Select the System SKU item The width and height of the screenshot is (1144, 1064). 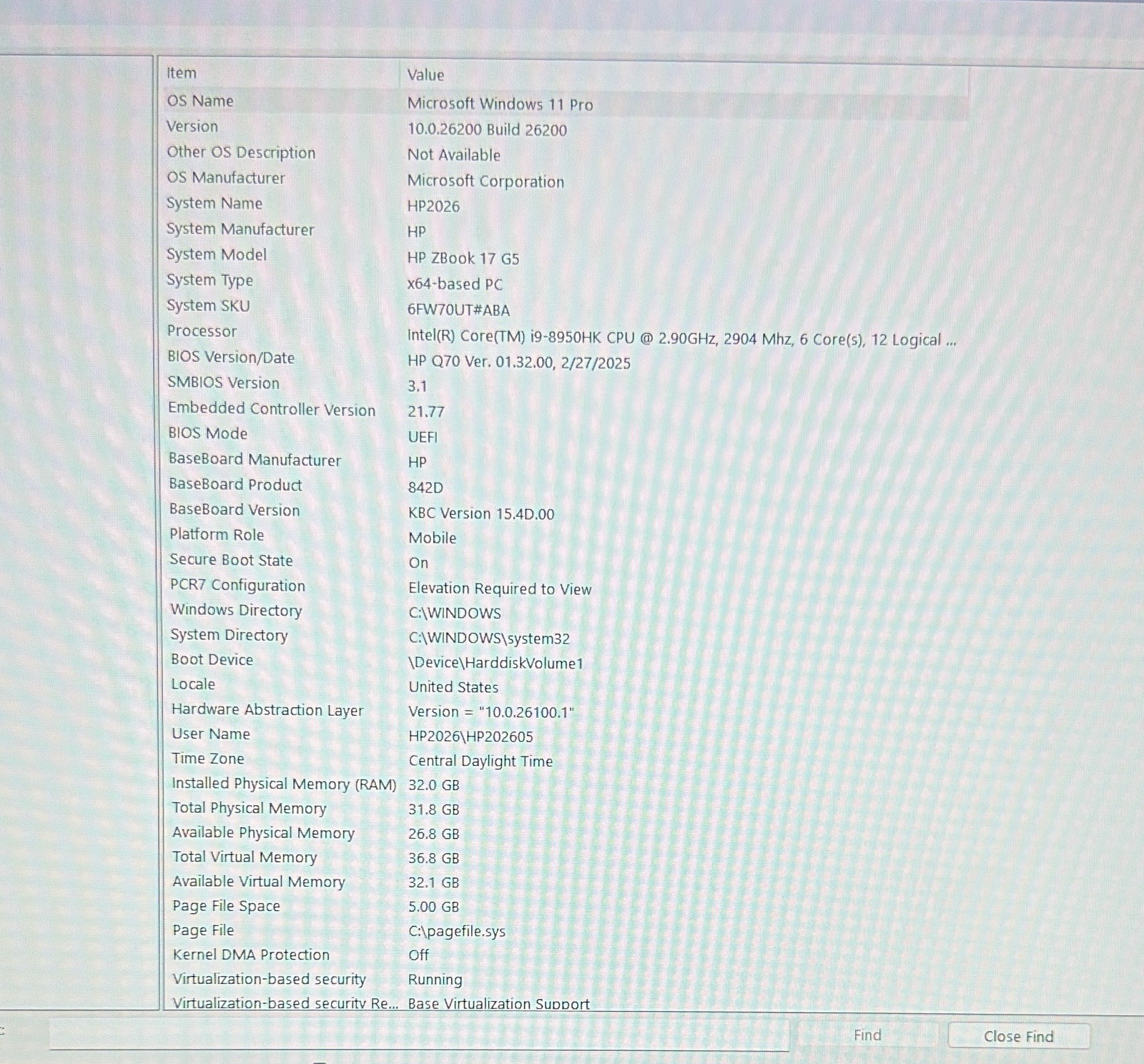pyautogui.click(x=208, y=305)
